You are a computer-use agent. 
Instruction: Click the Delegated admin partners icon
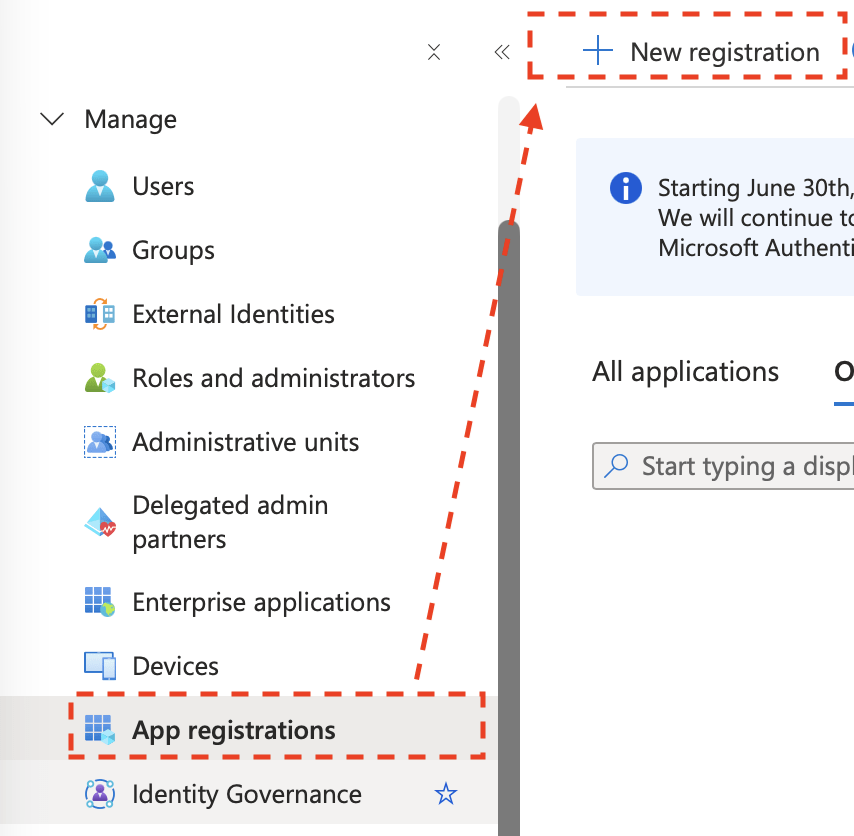[x=100, y=522]
